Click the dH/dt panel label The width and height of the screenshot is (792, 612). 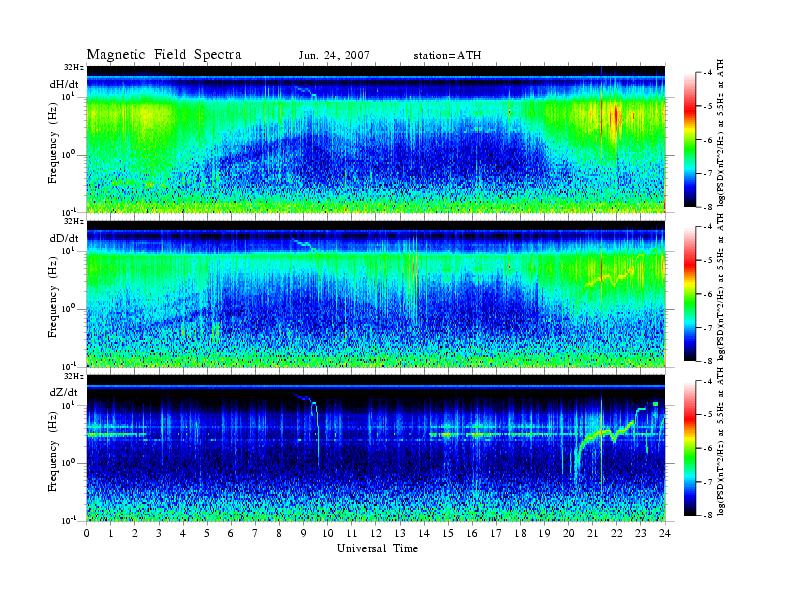pyautogui.click(x=64, y=84)
